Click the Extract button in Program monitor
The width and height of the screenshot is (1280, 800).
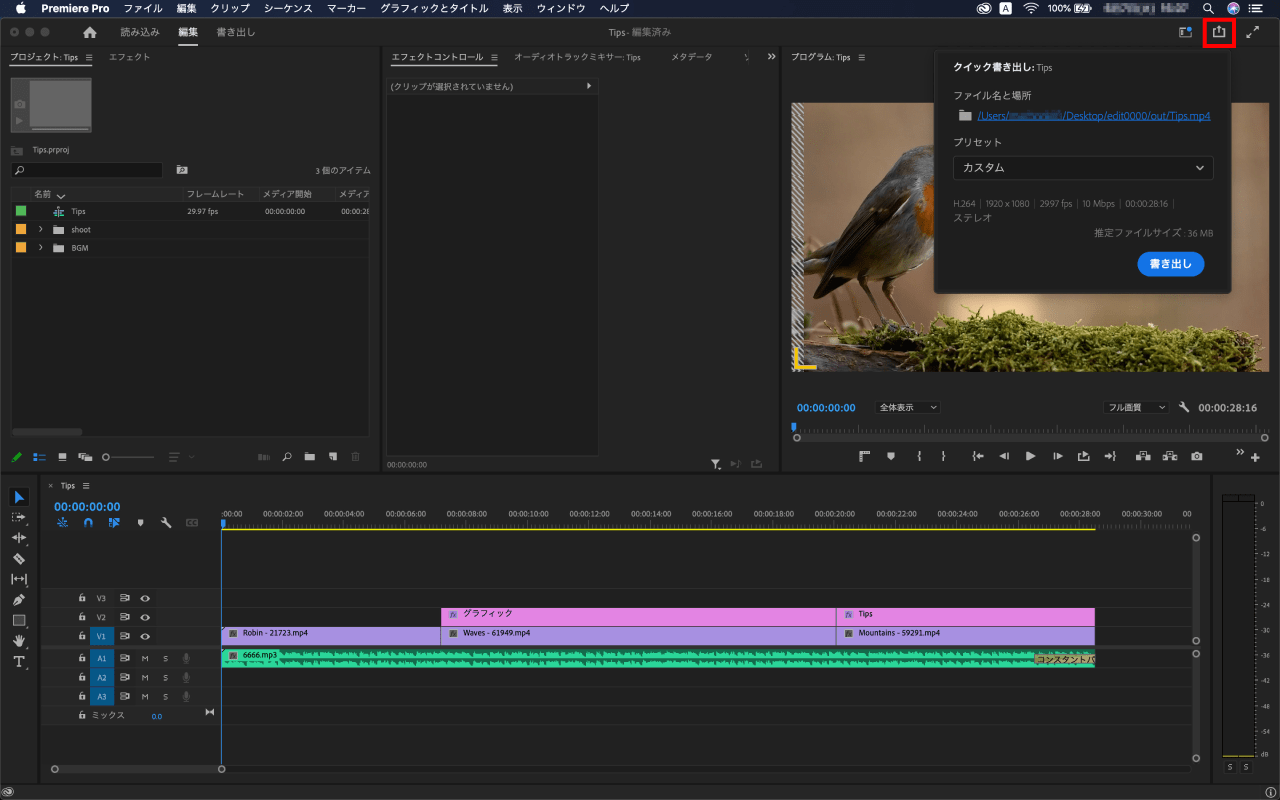pyautogui.click(x=1169, y=456)
